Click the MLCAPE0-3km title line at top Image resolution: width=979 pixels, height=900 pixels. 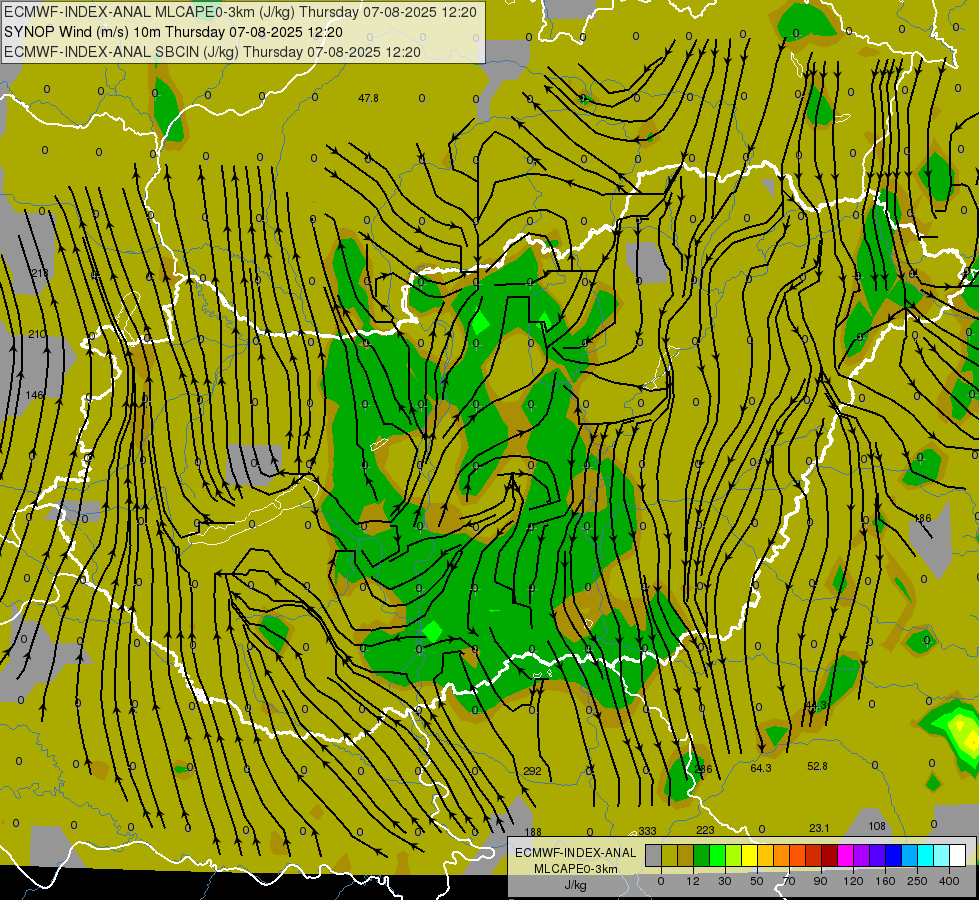click(x=240, y=12)
